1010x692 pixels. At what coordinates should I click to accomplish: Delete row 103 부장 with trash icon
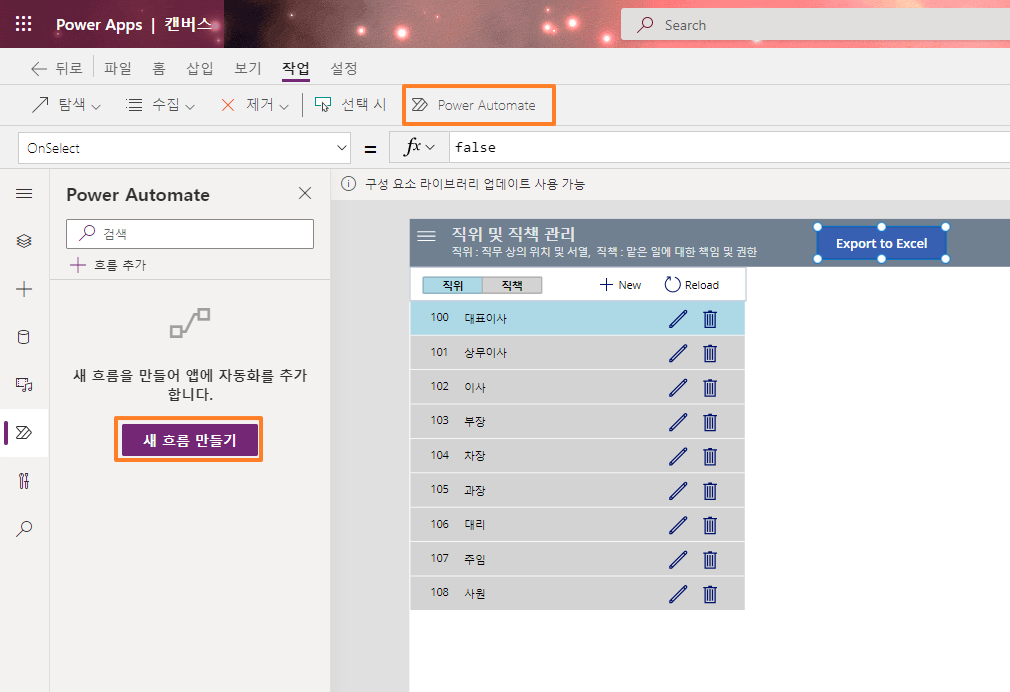point(710,422)
